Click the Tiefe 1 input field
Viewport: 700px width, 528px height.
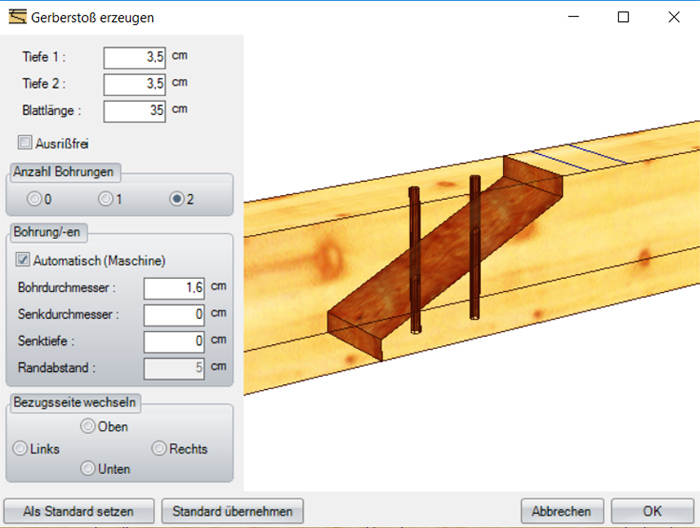[135, 58]
